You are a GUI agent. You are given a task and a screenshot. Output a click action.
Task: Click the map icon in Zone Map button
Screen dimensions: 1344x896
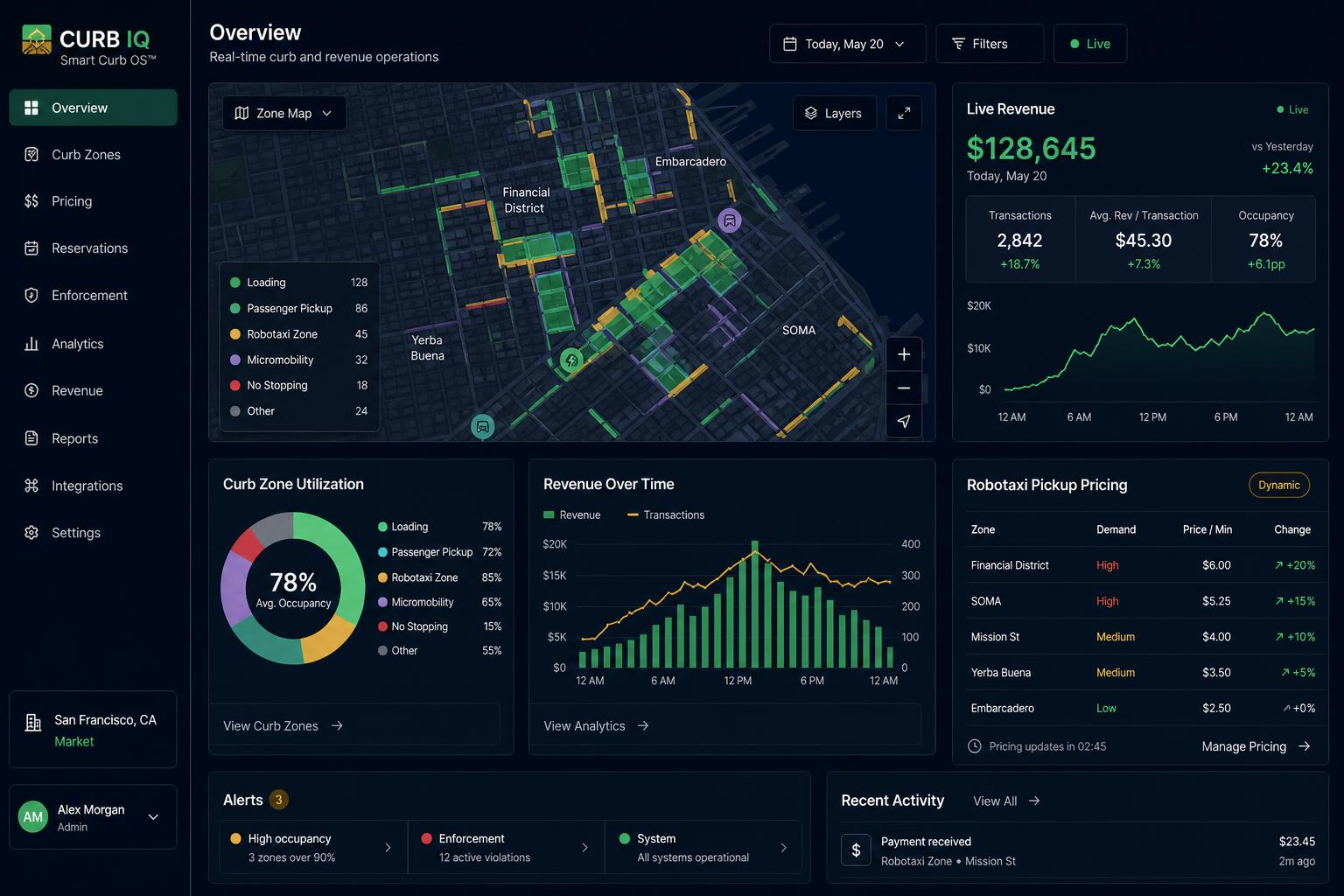[x=242, y=113]
